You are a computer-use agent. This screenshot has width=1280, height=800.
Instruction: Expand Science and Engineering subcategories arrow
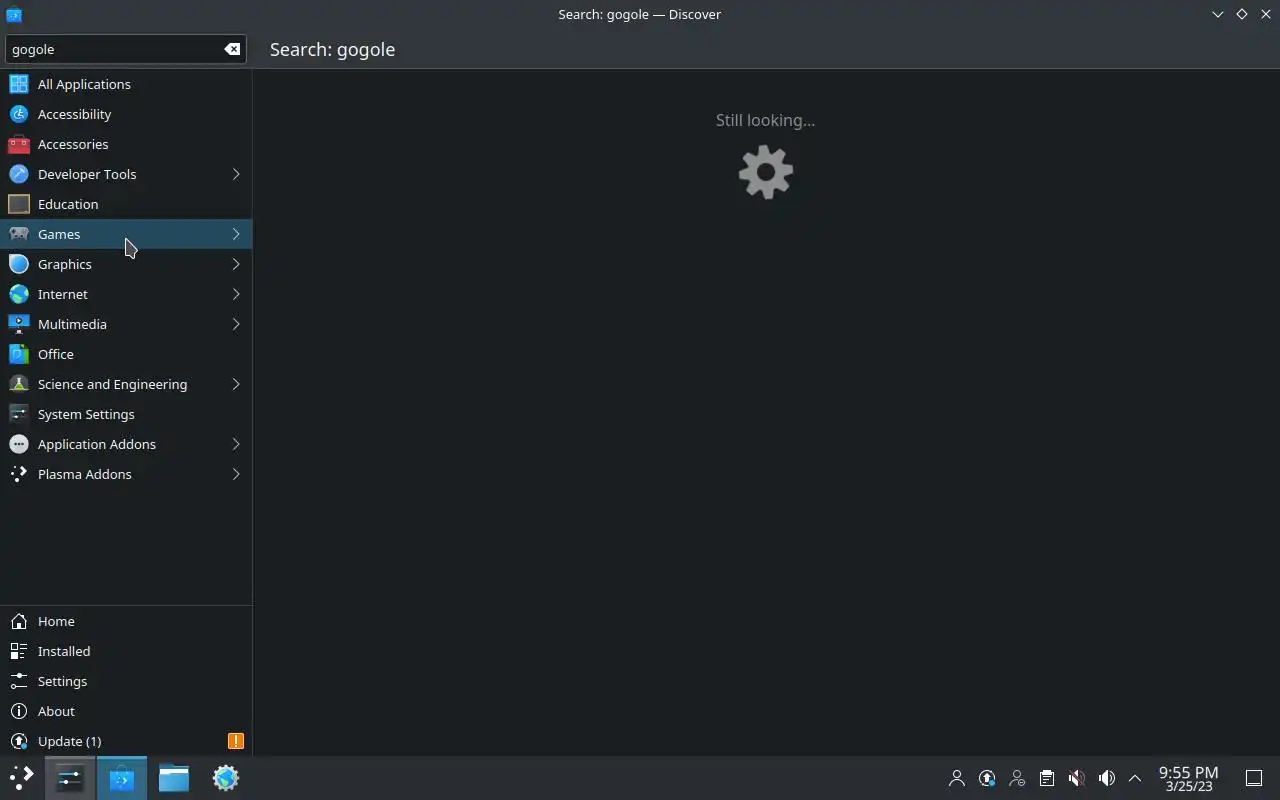click(236, 384)
